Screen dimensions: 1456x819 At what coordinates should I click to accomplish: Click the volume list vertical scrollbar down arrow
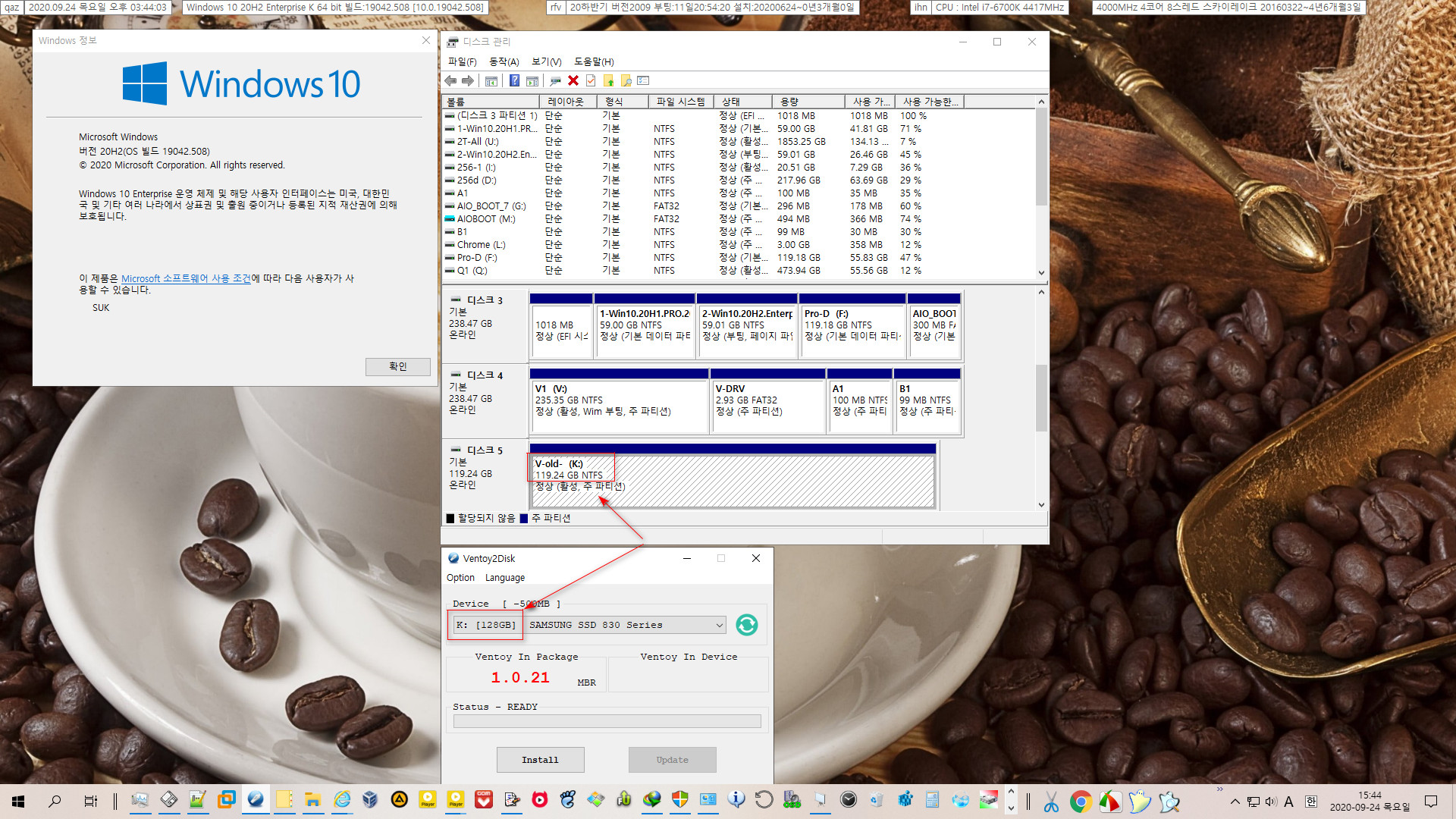tap(1041, 272)
